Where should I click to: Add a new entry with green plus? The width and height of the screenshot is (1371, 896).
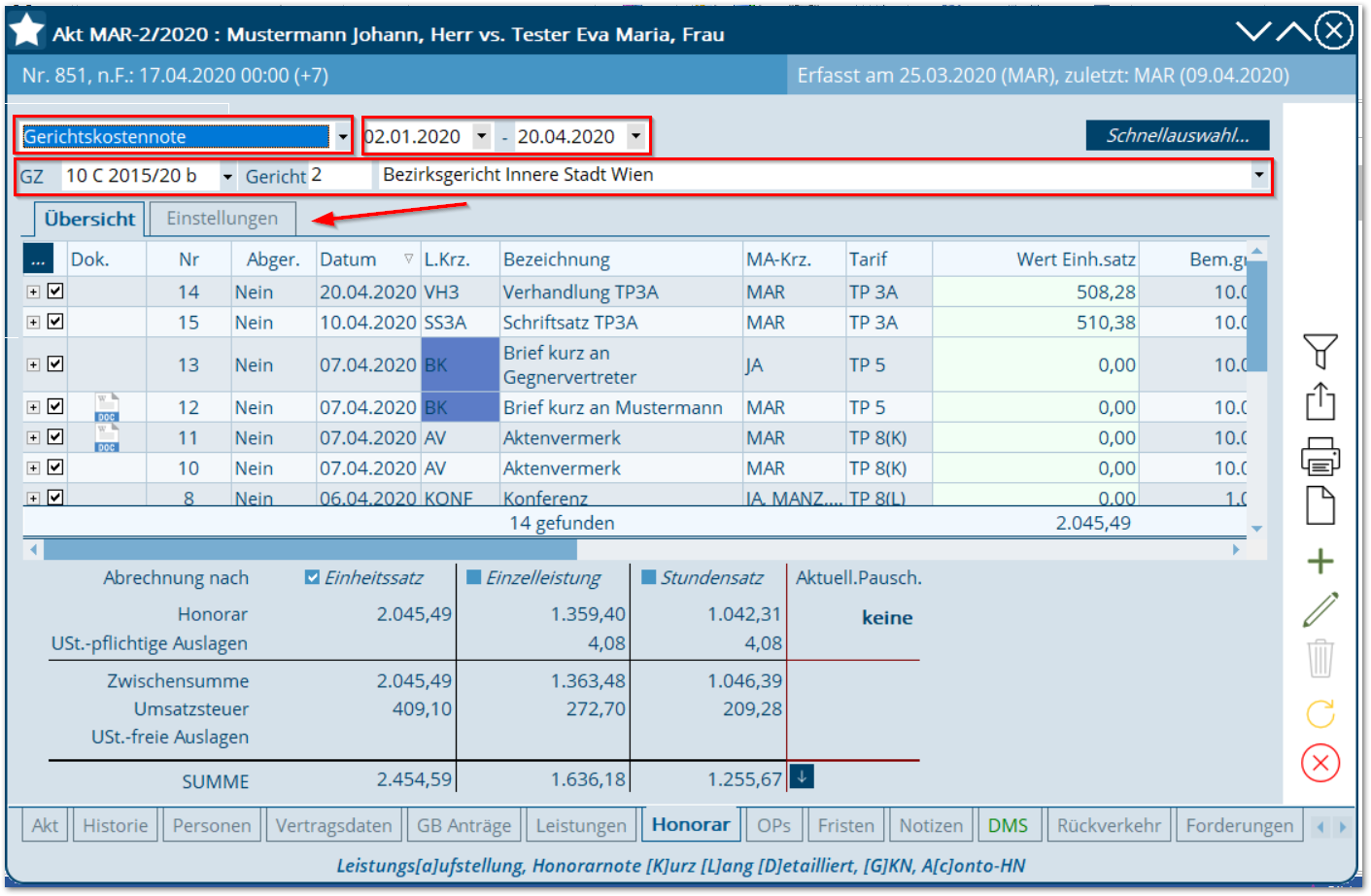pyautogui.click(x=1320, y=561)
